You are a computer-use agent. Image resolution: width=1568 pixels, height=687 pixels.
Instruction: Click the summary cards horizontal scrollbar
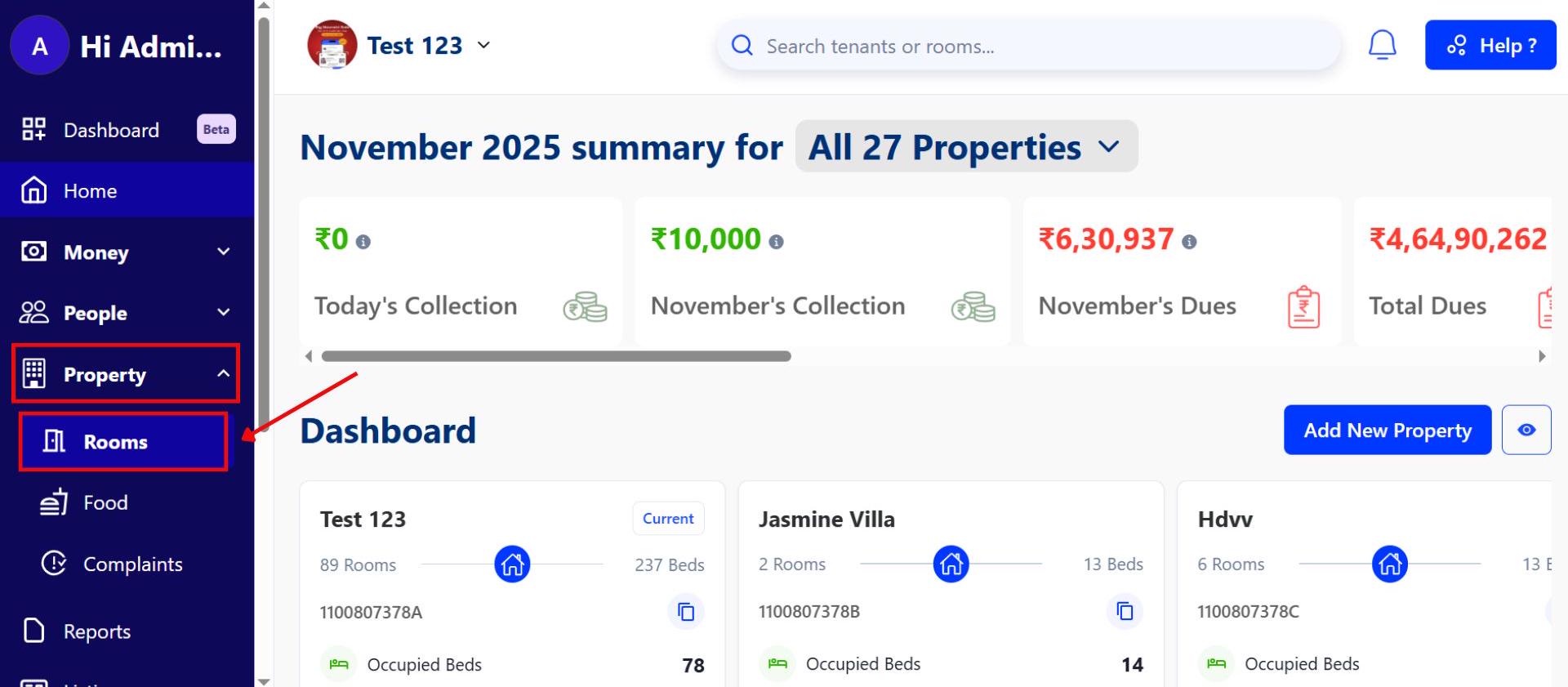tap(555, 356)
